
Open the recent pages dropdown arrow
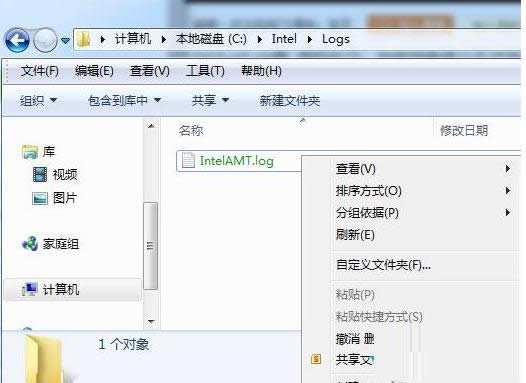65,41
